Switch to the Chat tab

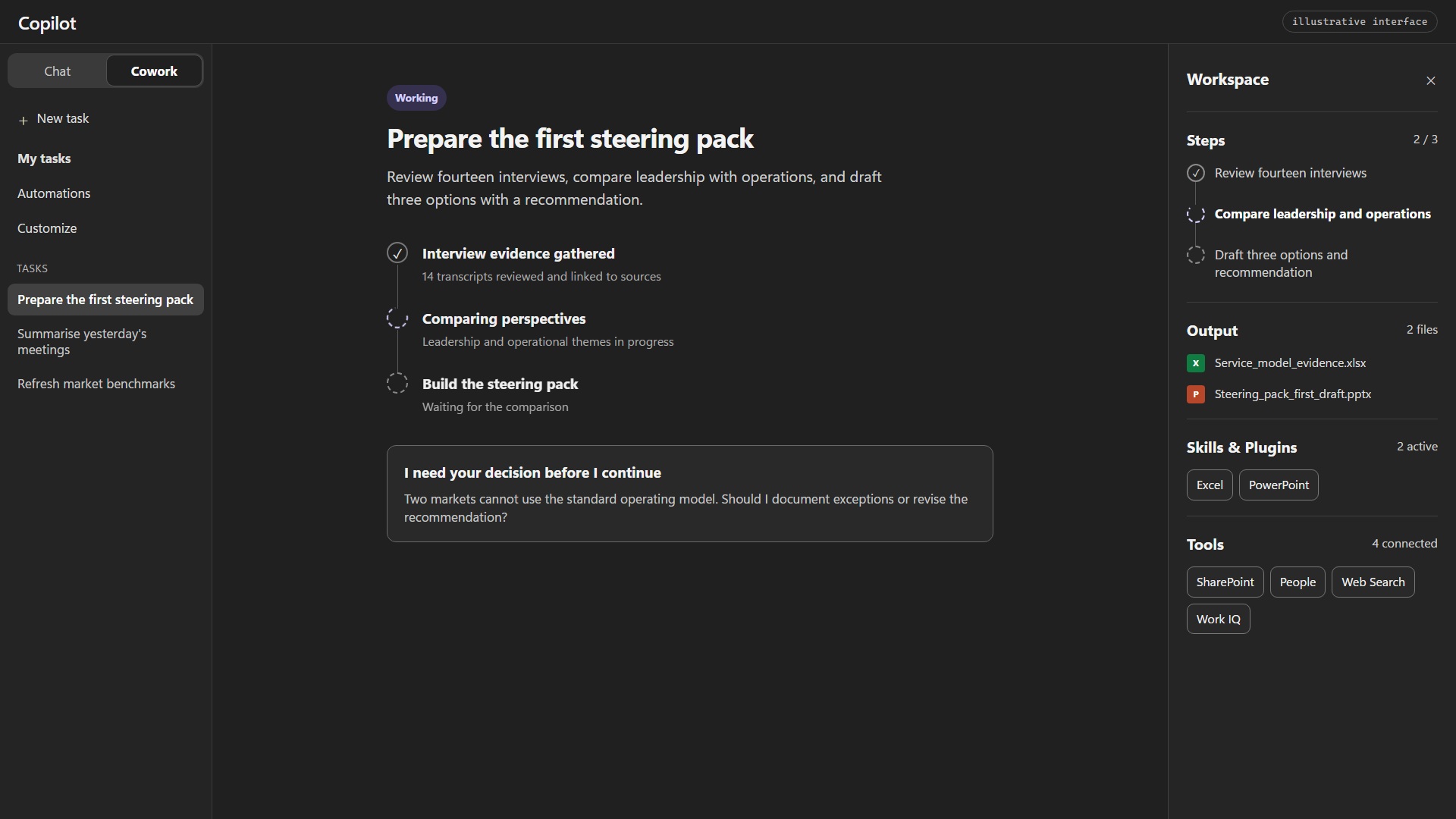coord(58,71)
